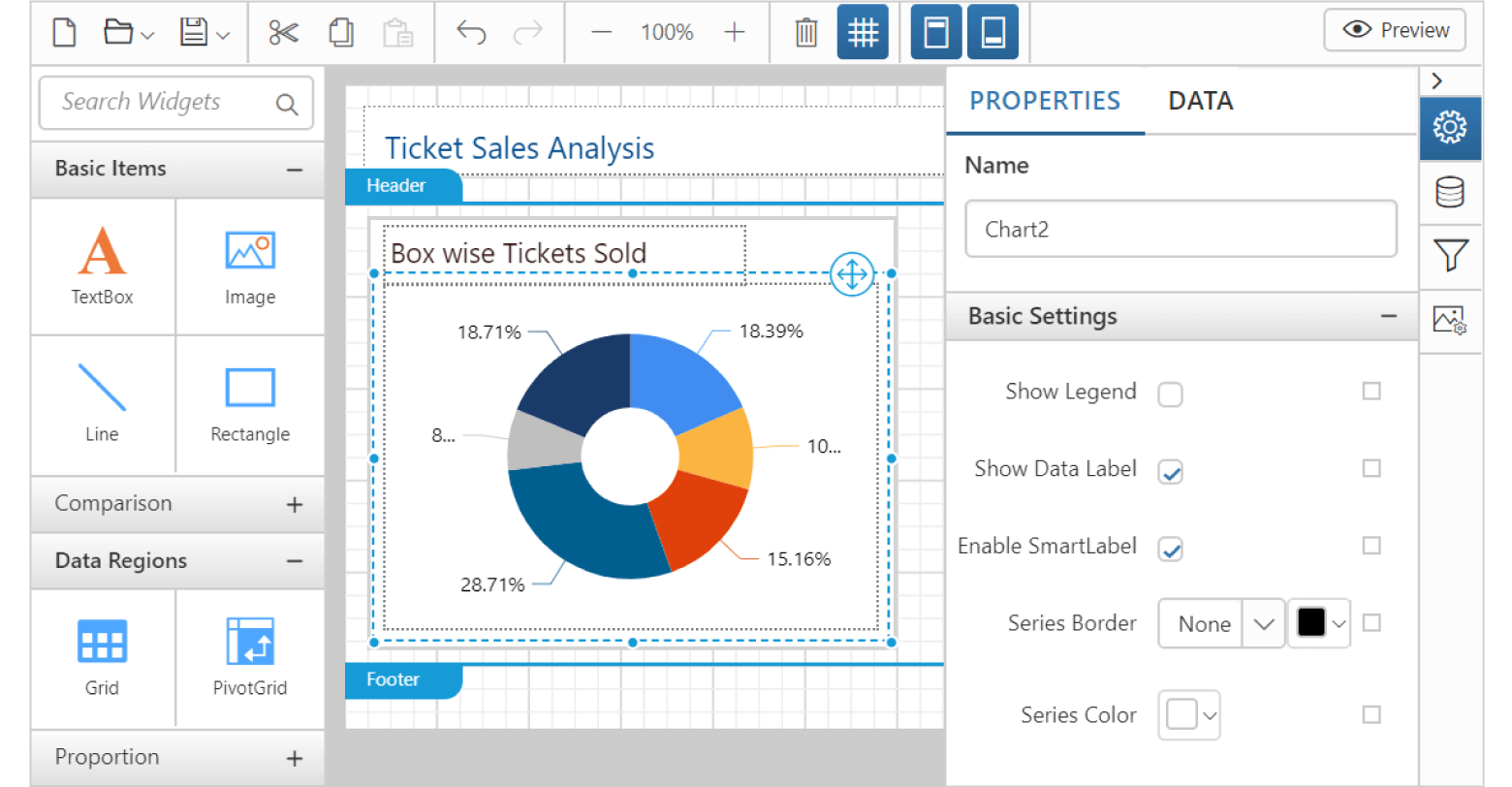
Task: Open the Series Border style dropdown
Action: point(1263,624)
